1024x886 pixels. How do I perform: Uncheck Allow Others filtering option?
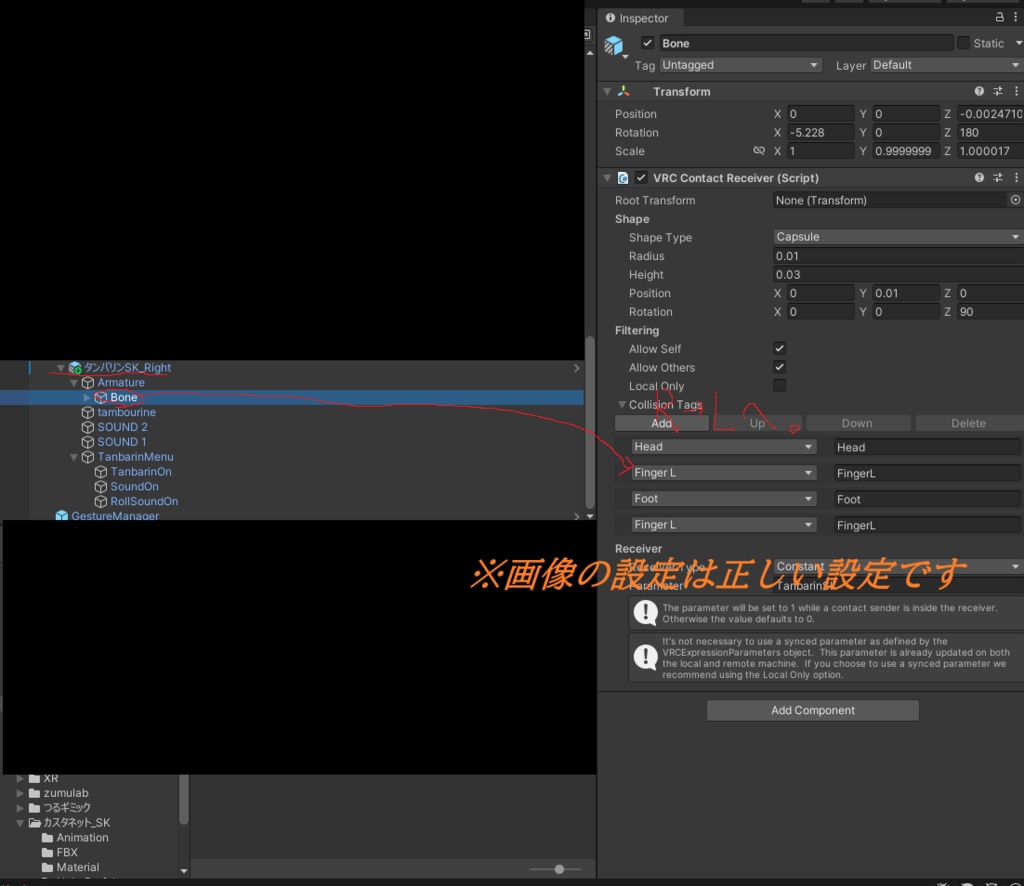coord(779,367)
